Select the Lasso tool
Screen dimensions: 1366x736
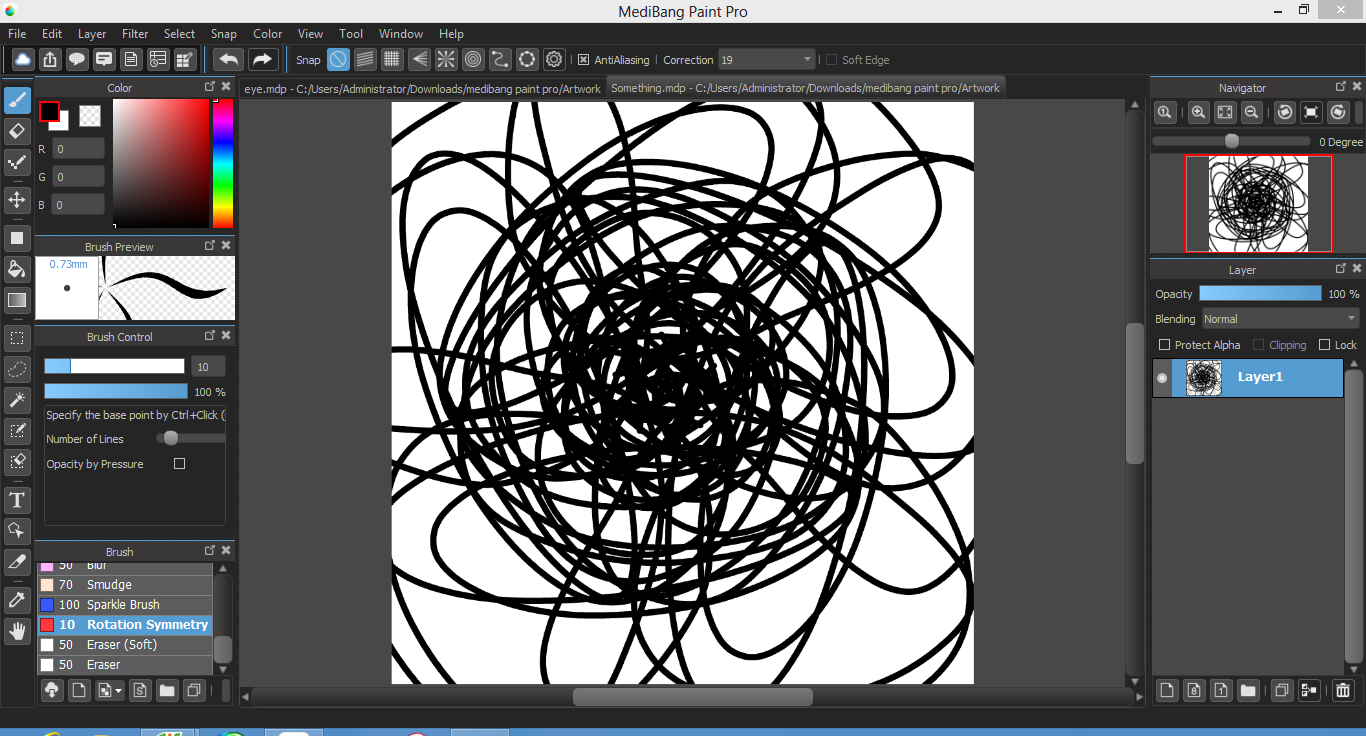(x=17, y=369)
